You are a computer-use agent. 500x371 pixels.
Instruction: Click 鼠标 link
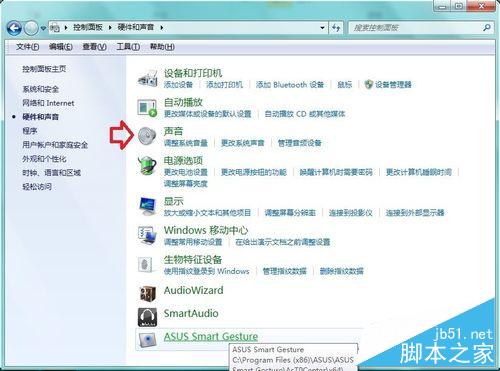(344, 85)
